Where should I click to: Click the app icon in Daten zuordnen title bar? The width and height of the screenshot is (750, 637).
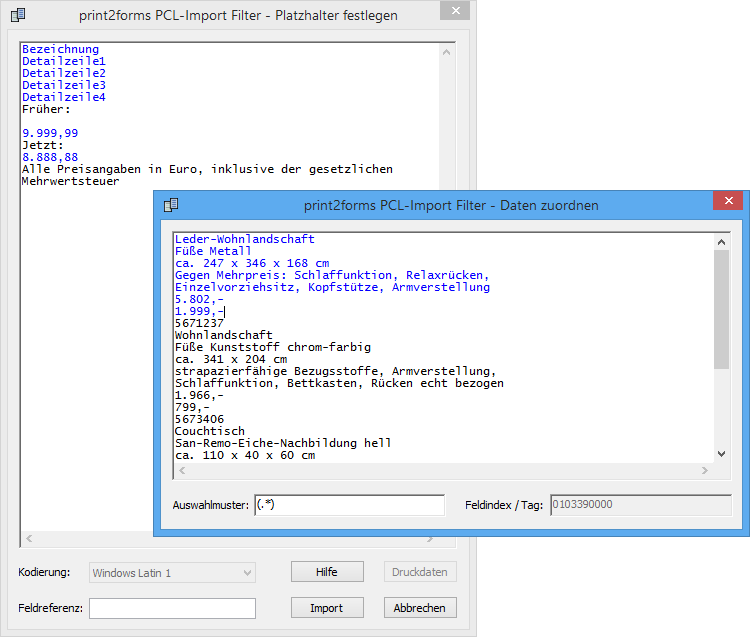(x=171, y=205)
